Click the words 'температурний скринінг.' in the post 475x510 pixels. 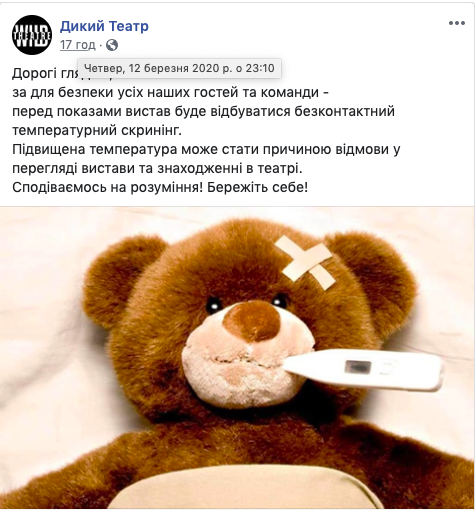(x=97, y=131)
